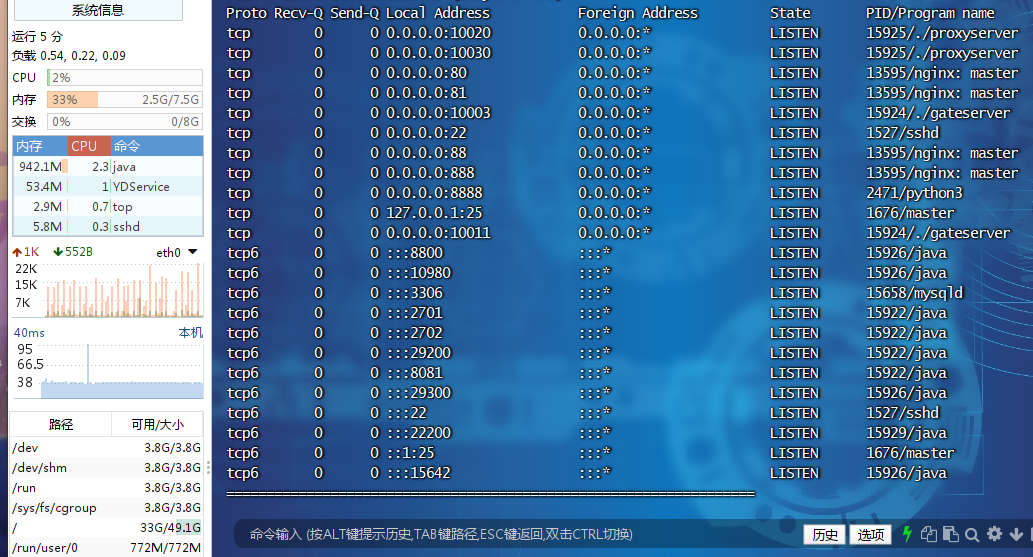Select the YDService process row
The image size is (1033, 557).
(108, 187)
